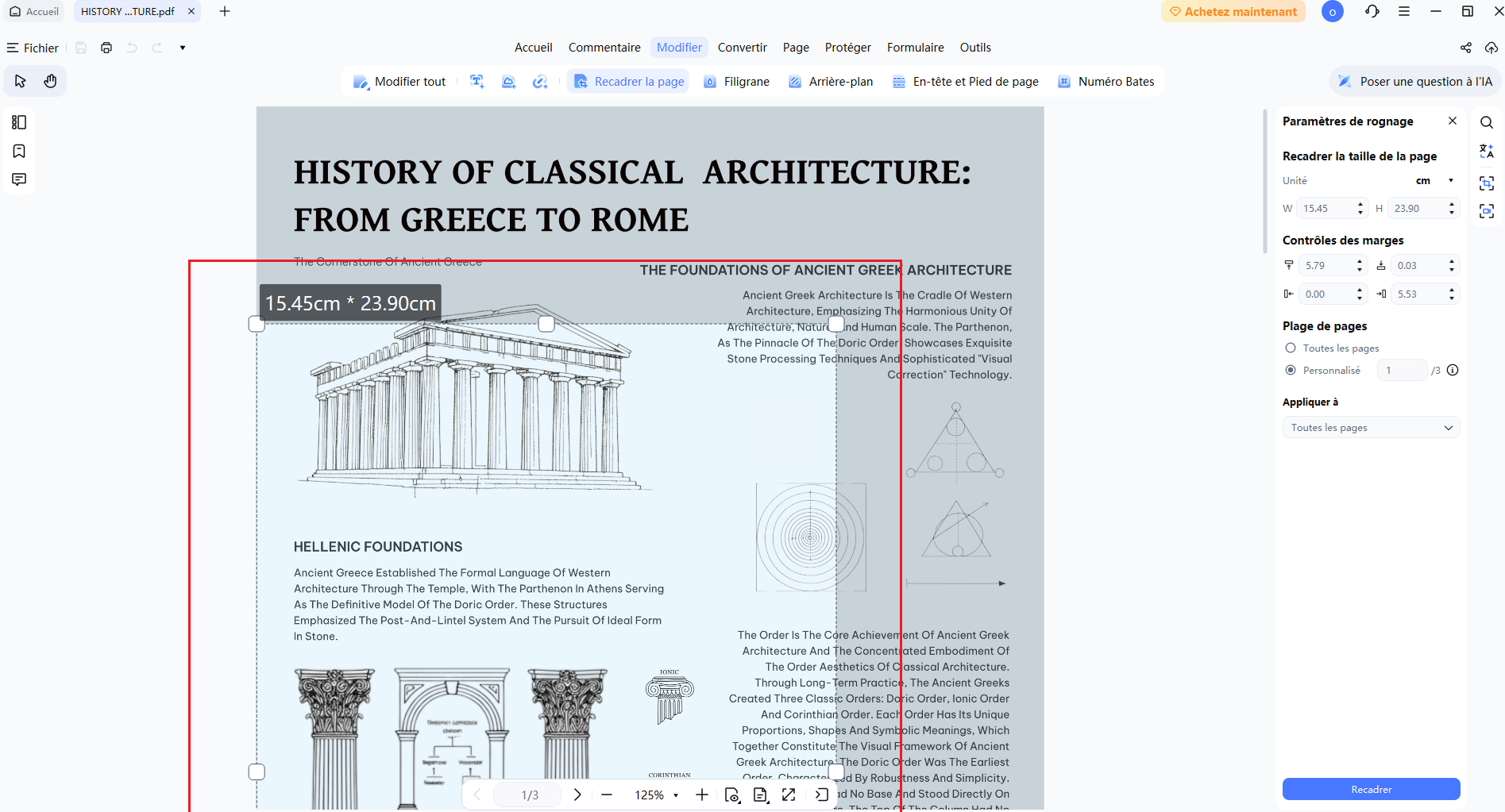Expand the Appliquer à Toutes les pages dropdown
Viewport: 1505px width, 812px height.
pyautogui.click(x=1371, y=428)
